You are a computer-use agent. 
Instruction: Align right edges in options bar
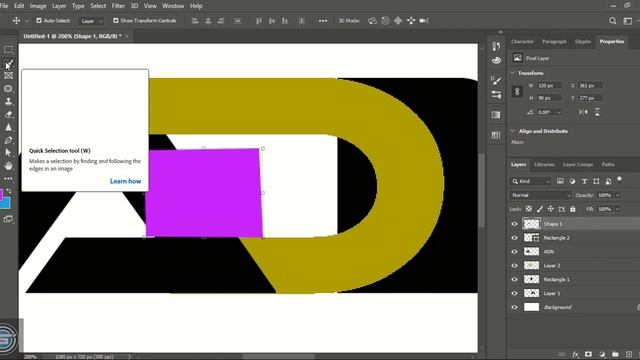coord(221,20)
